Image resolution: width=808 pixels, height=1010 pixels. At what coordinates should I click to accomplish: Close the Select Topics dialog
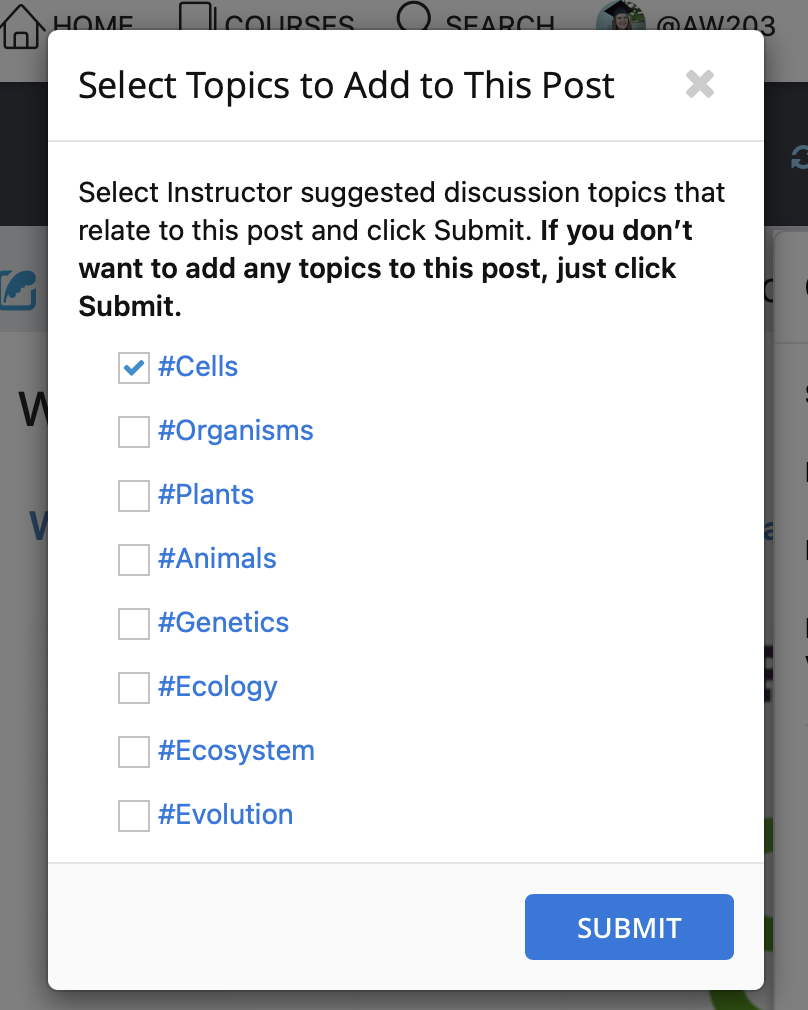(700, 84)
